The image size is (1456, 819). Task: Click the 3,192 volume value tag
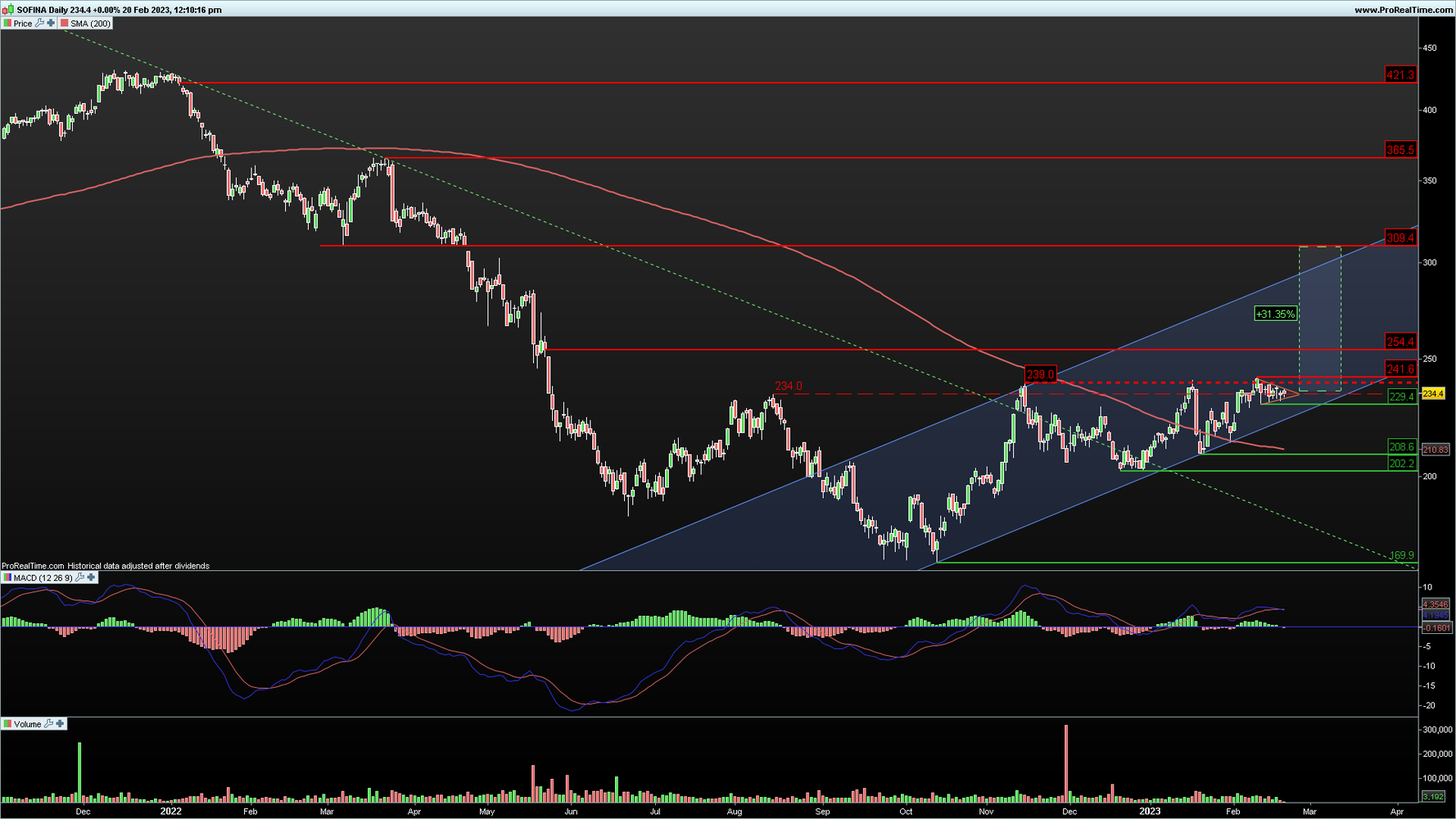click(1433, 796)
